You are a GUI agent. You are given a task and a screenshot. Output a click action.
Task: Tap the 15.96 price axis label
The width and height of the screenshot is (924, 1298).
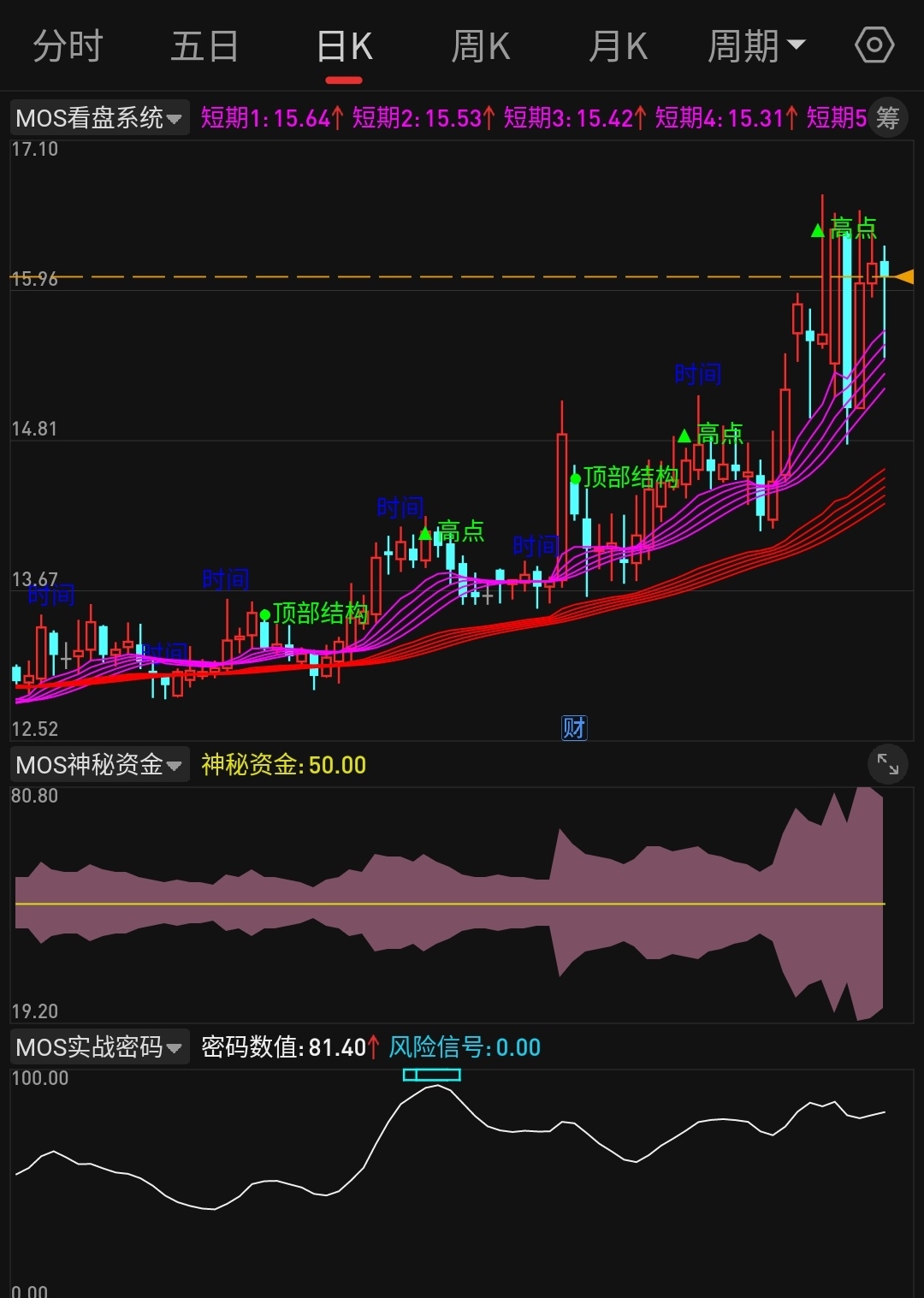(x=34, y=278)
